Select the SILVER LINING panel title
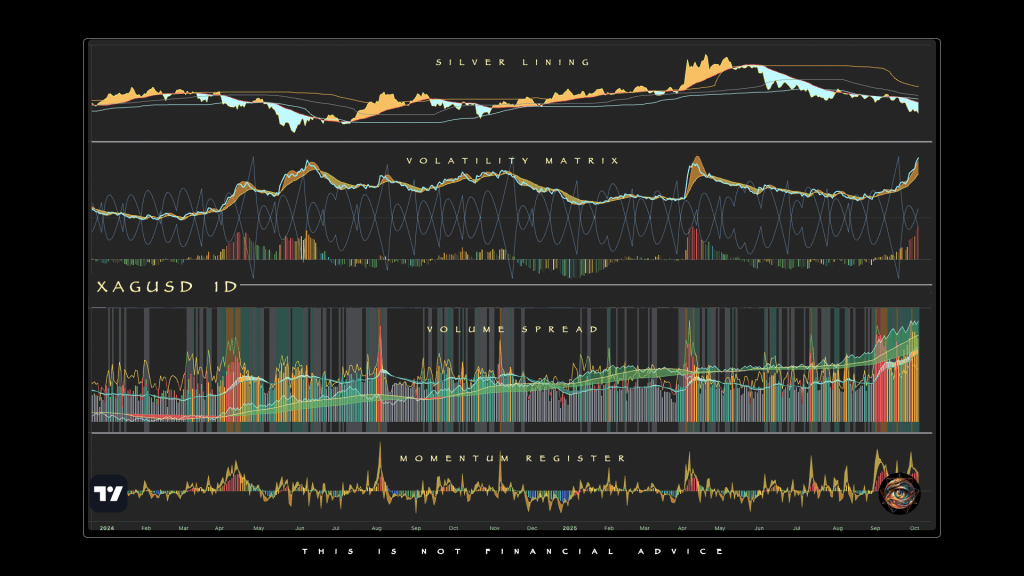 point(513,62)
